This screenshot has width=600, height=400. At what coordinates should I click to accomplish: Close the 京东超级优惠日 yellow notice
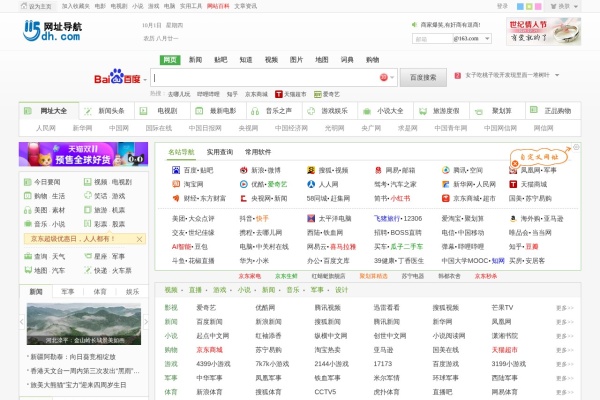139,239
